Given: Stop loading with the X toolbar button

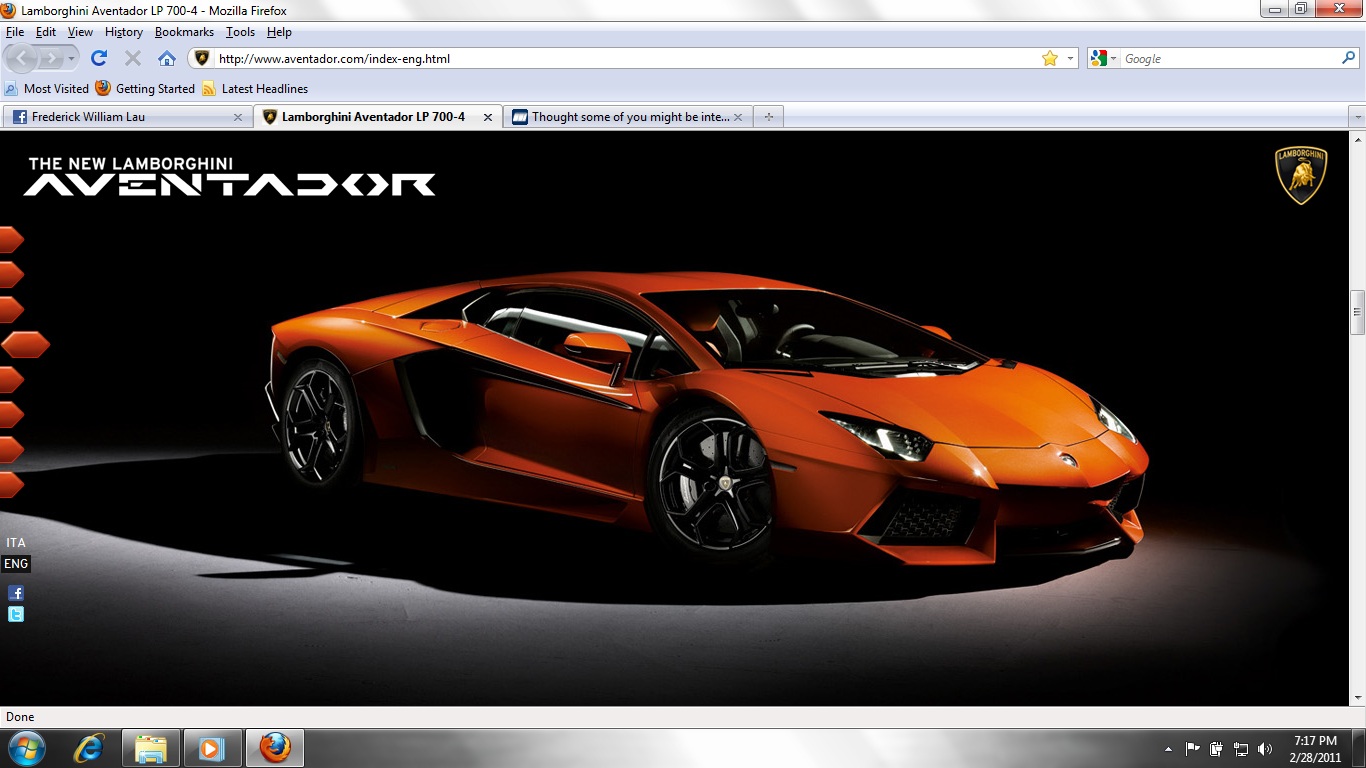Looking at the screenshot, I should pyautogui.click(x=132, y=58).
